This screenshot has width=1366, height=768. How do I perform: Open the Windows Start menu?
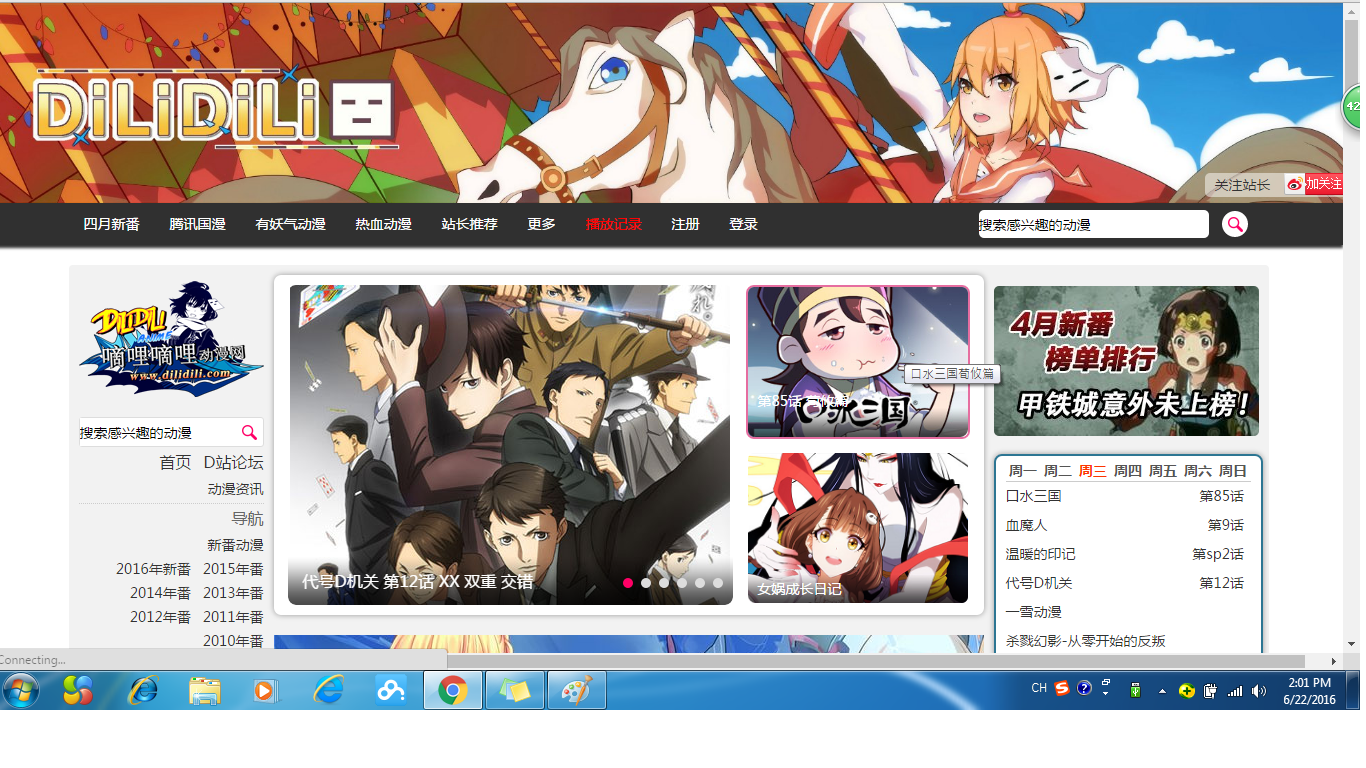21,690
